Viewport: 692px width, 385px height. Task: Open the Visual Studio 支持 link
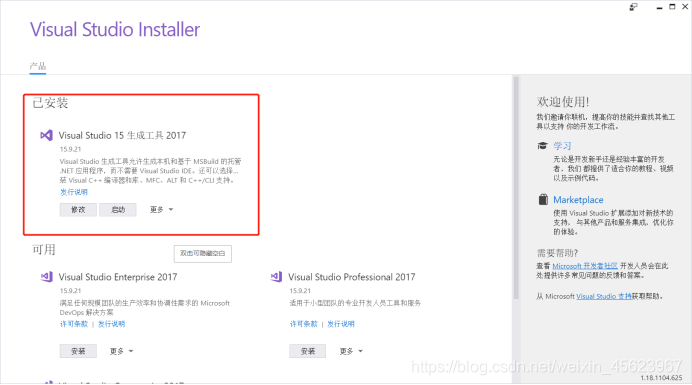pyautogui.click(x=604, y=296)
